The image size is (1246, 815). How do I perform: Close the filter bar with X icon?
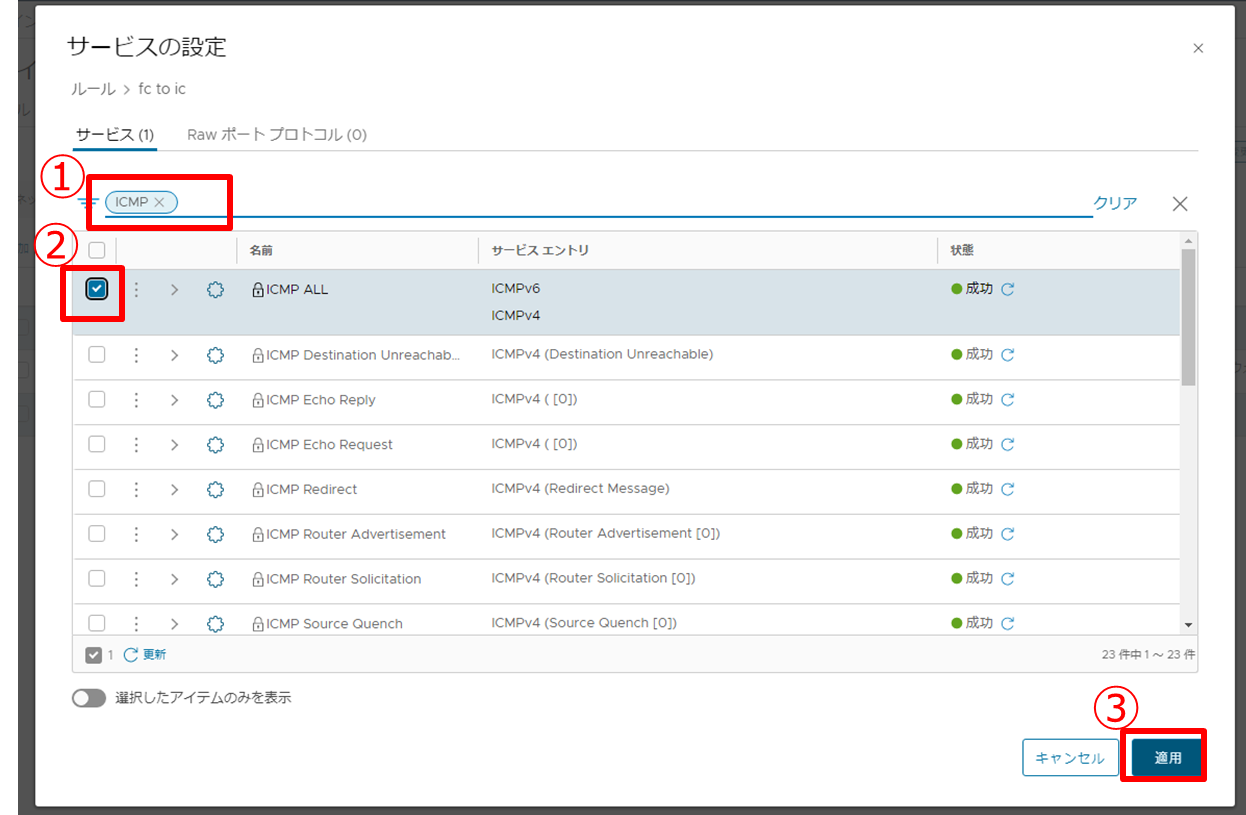point(1180,204)
